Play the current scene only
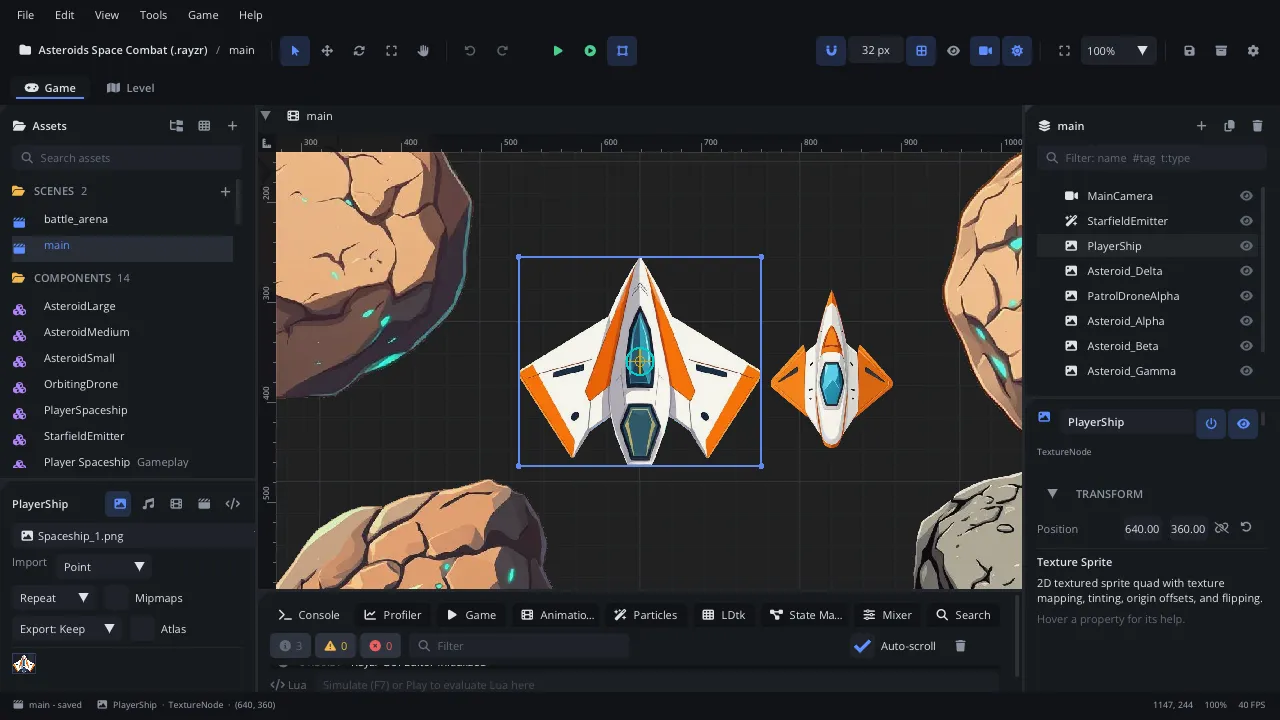Screen dimensions: 1280x720 (x=590, y=51)
